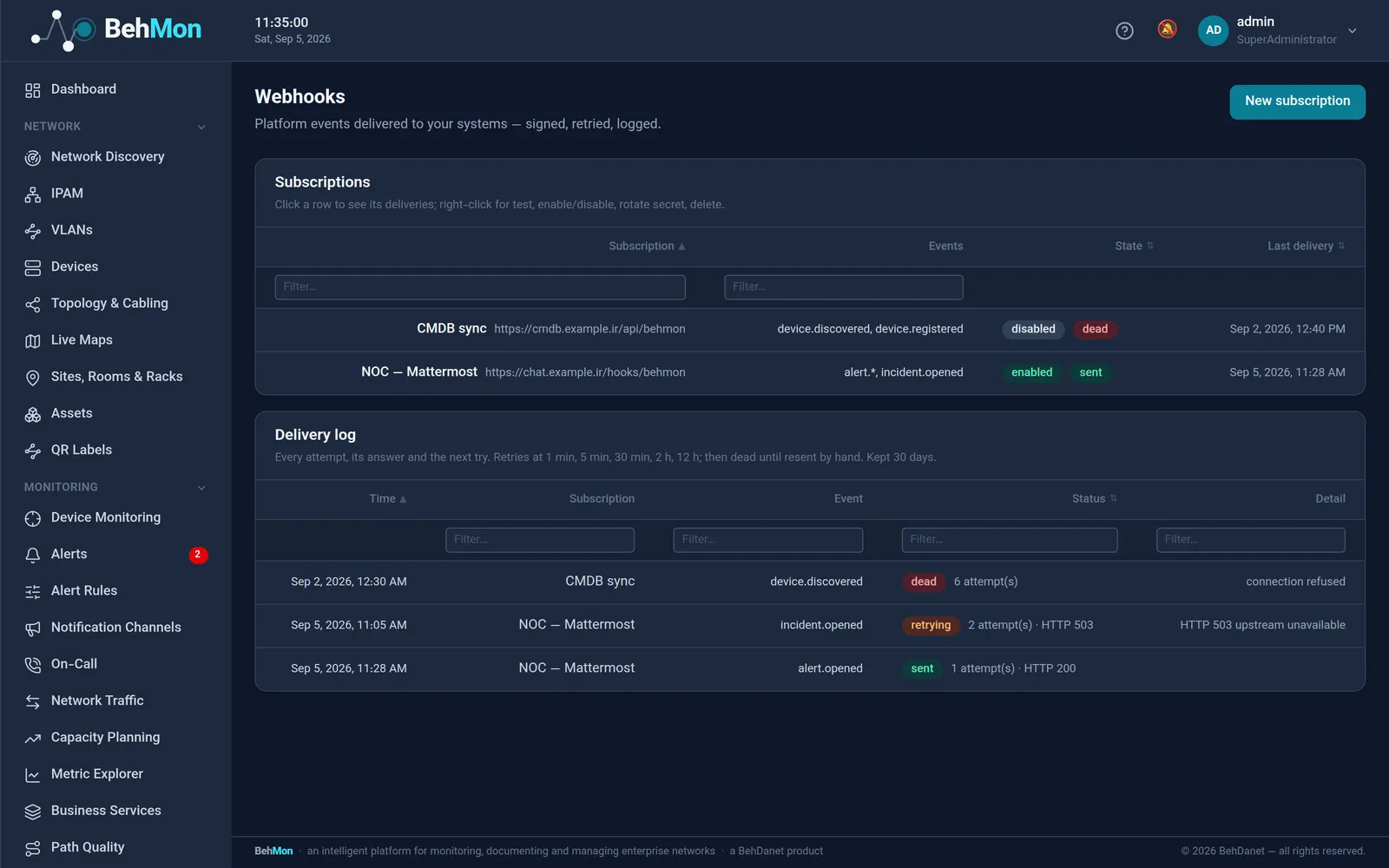Click the Sites, Rooms & Racks pin icon
The width and height of the screenshot is (1389, 868).
tap(33, 378)
